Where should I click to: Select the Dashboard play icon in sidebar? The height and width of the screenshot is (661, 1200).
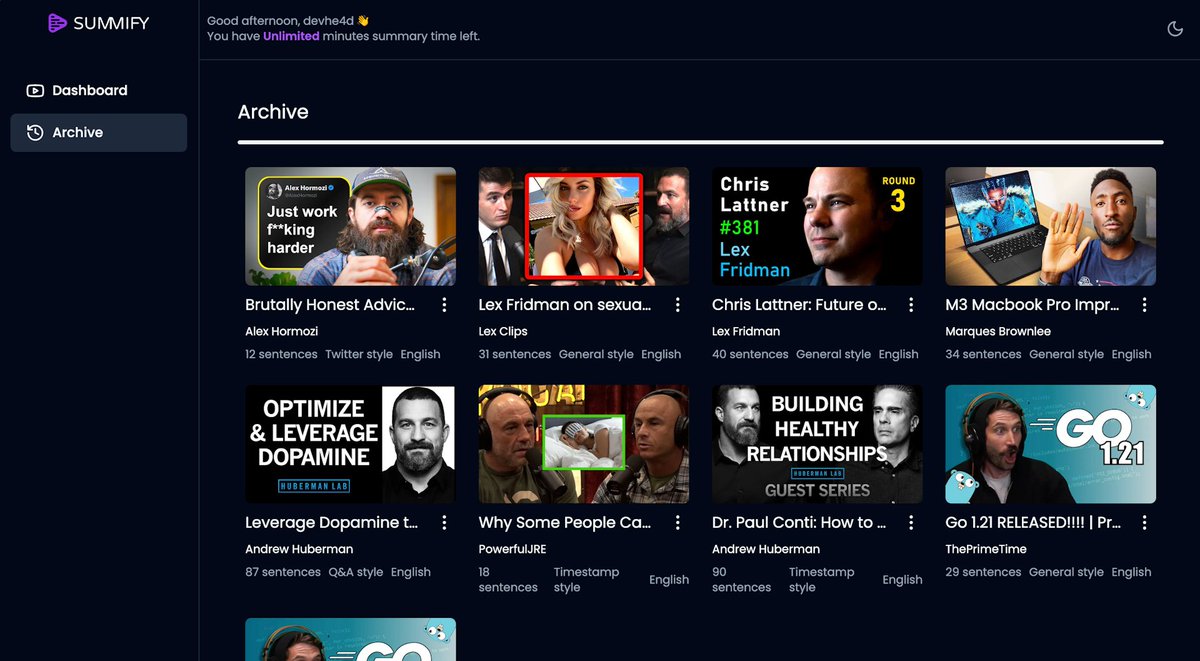click(34, 90)
